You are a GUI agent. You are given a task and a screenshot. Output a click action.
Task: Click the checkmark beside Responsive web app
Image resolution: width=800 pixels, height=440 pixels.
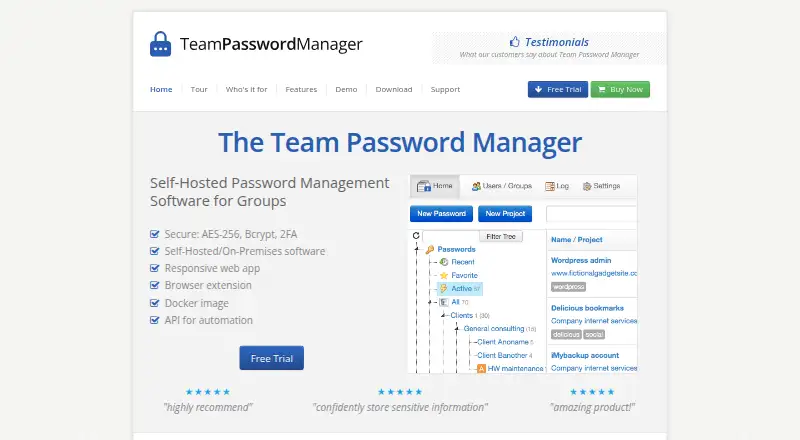[x=155, y=268]
